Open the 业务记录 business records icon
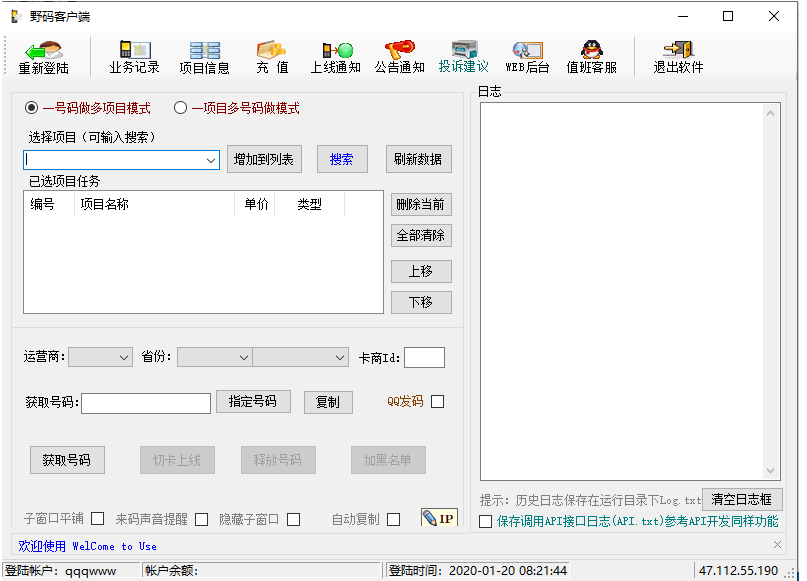The height and width of the screenshot is (581, 807). pyautogui.click(x=134, y=58)
